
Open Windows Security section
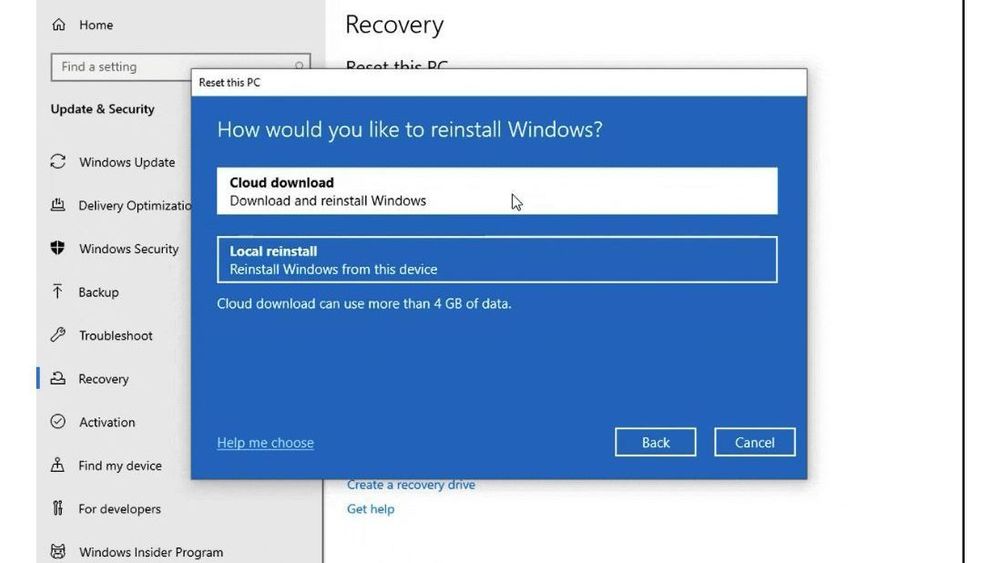pyautogui.click(x=129, y=249)
